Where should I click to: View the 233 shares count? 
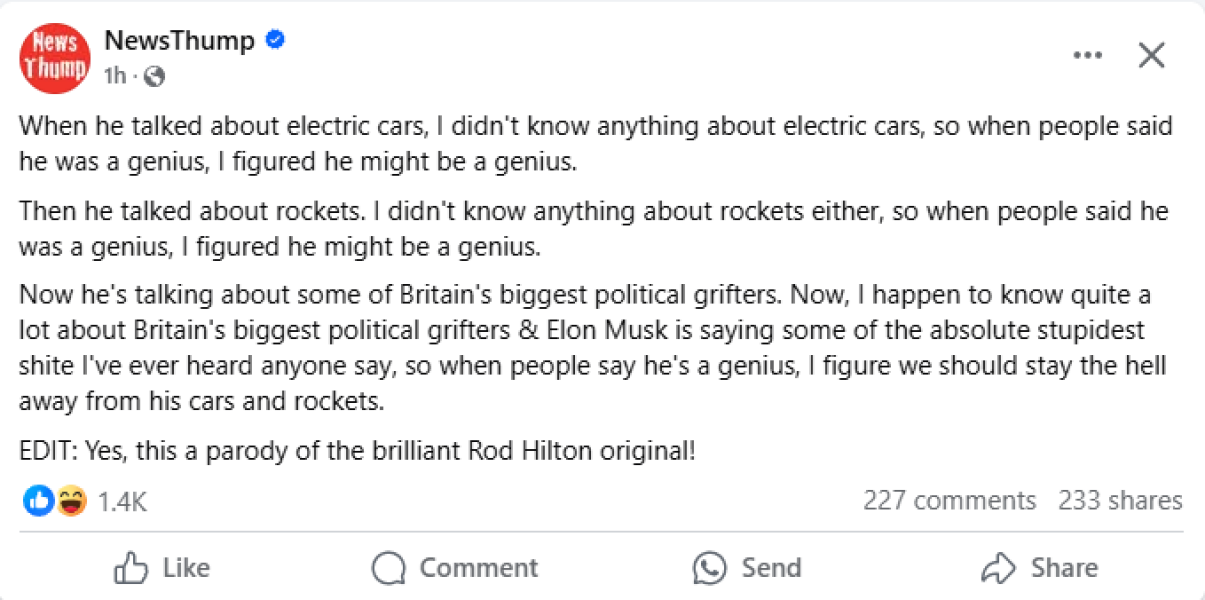[1121, 501]
